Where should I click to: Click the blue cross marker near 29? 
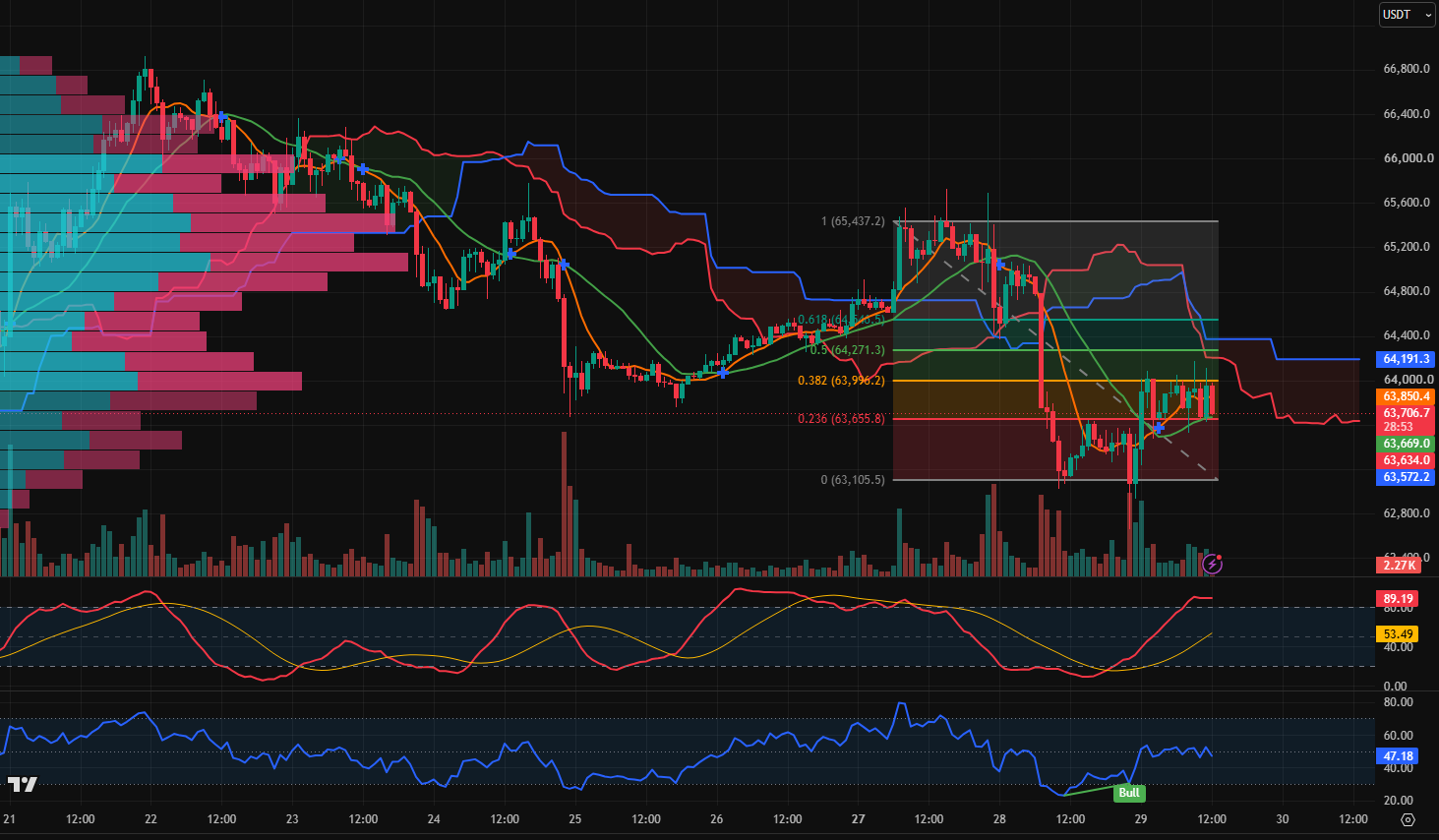[x=1159, y=428]
